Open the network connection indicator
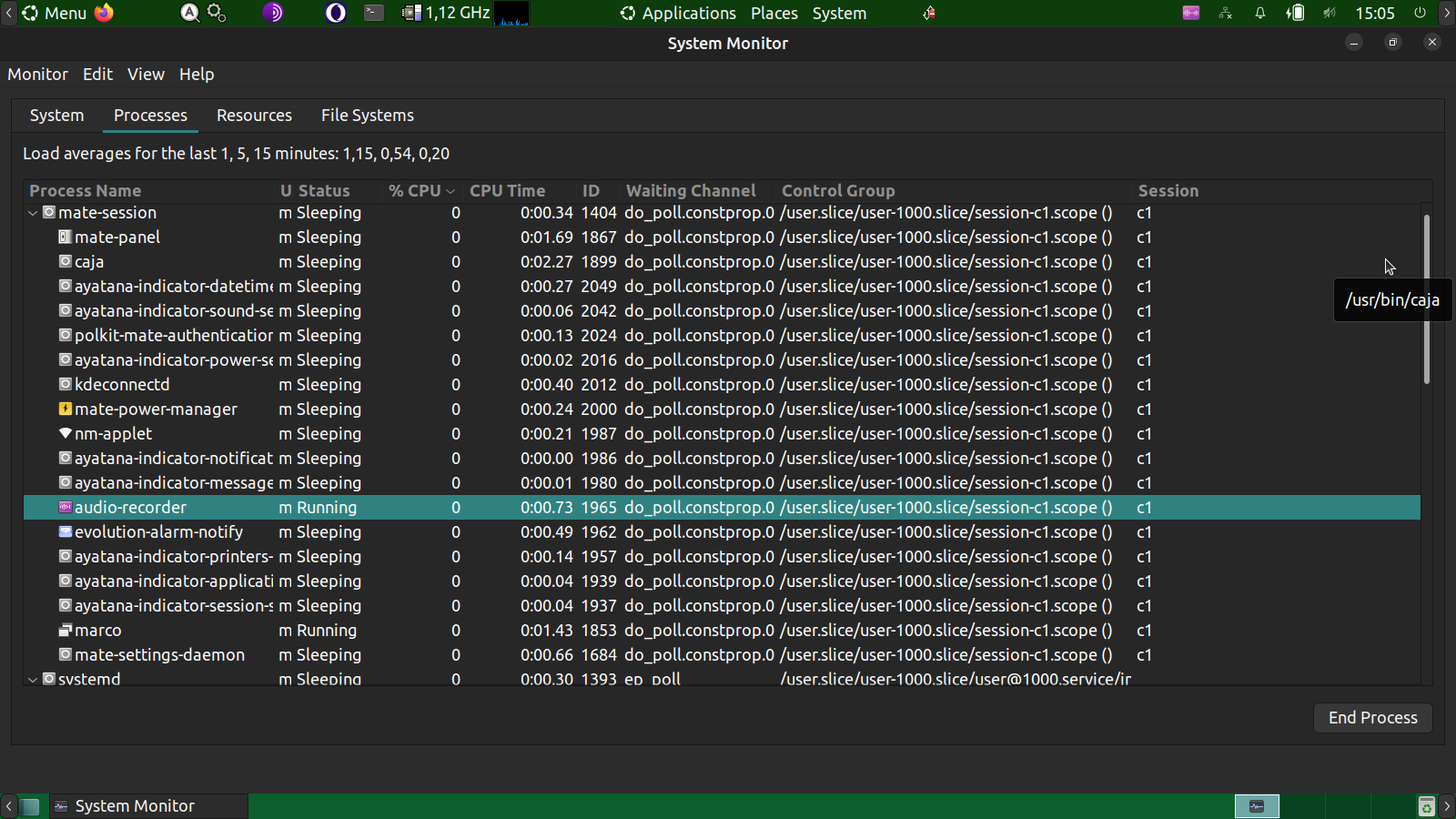This screenshot has height=819, width=1456. tap(1226, 13)
